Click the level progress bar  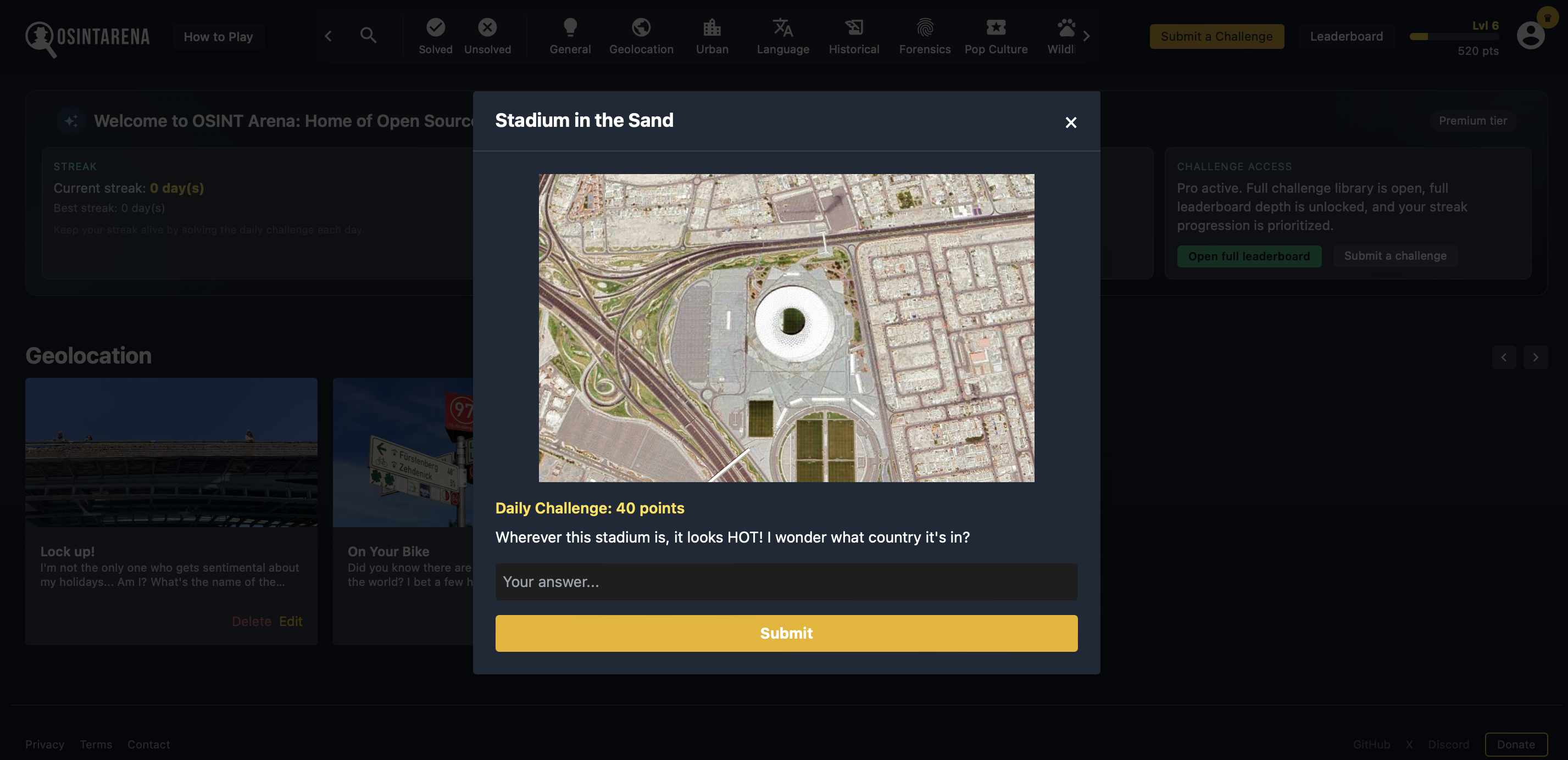pos(1454,37)
